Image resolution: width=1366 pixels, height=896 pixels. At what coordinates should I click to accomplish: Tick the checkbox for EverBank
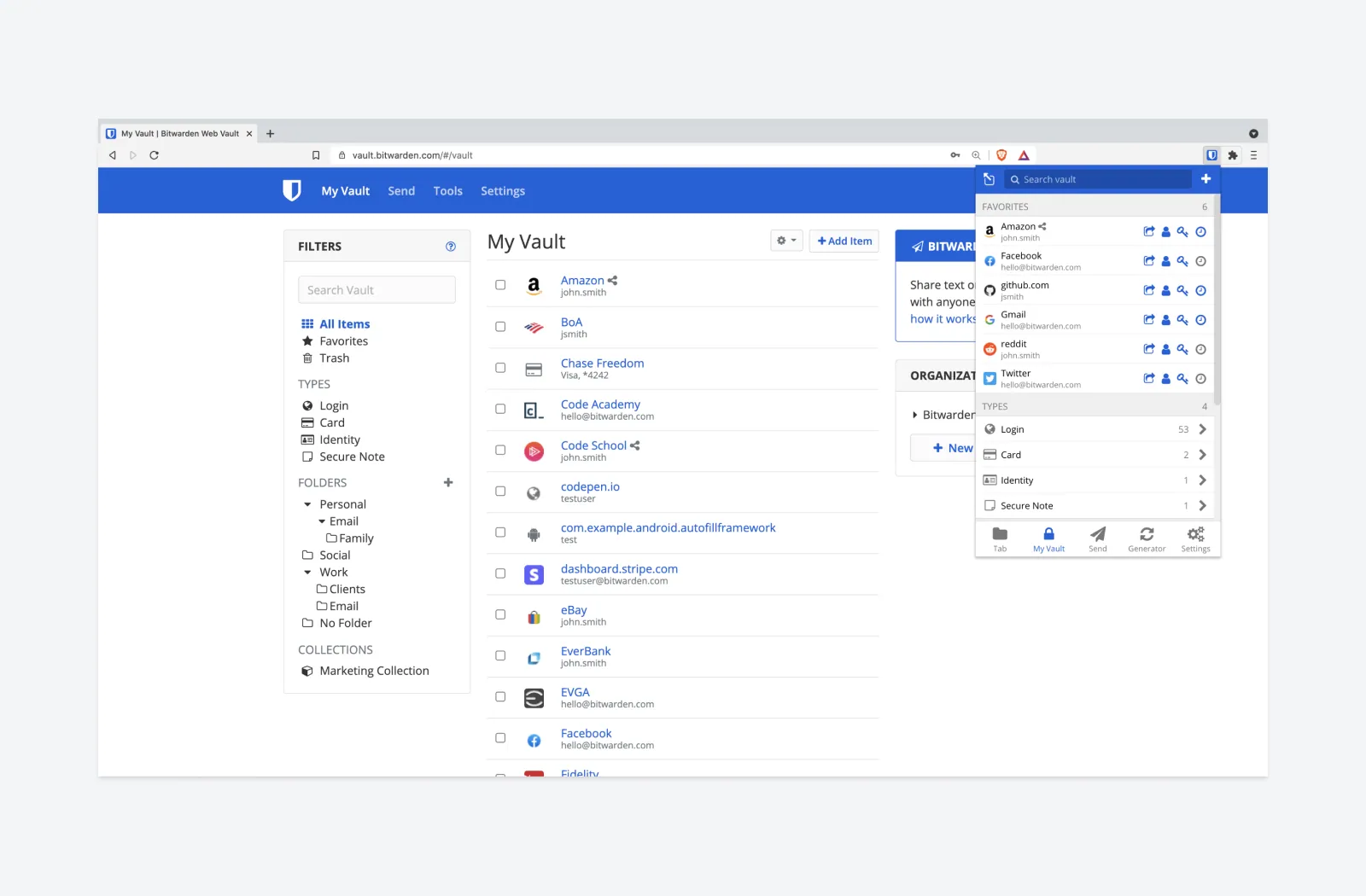(x=500, y=655)
